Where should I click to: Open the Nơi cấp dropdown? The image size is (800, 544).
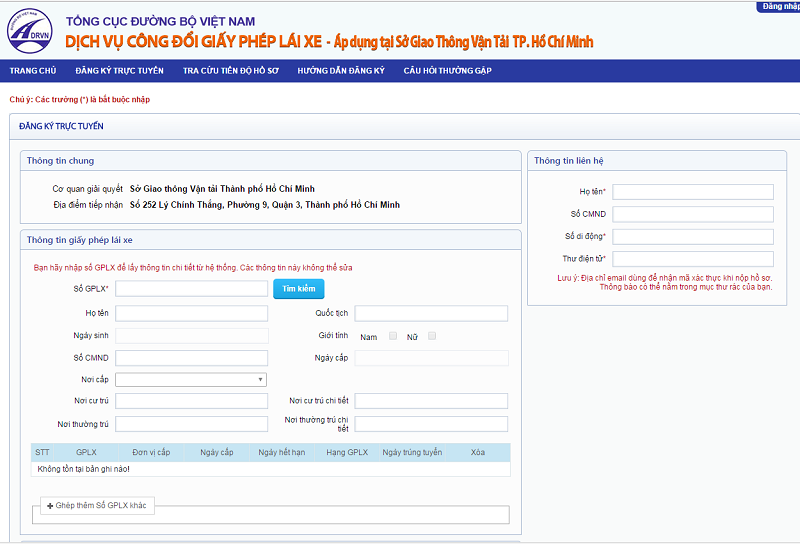191,380
